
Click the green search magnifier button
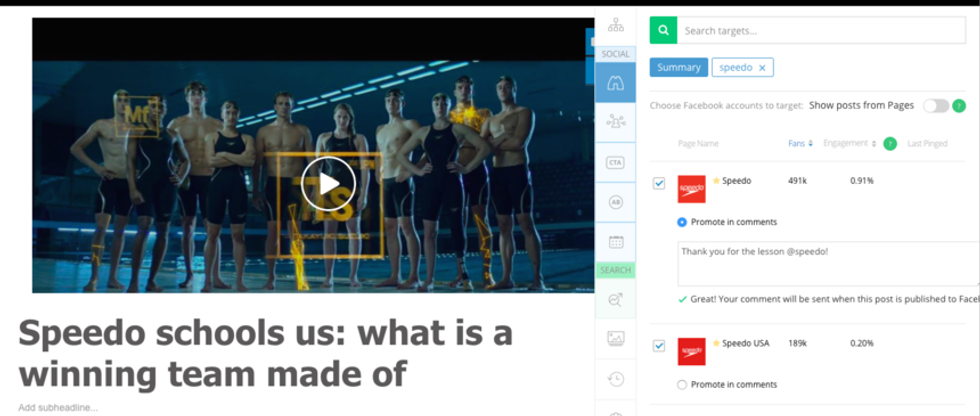[x=663, y=30]
